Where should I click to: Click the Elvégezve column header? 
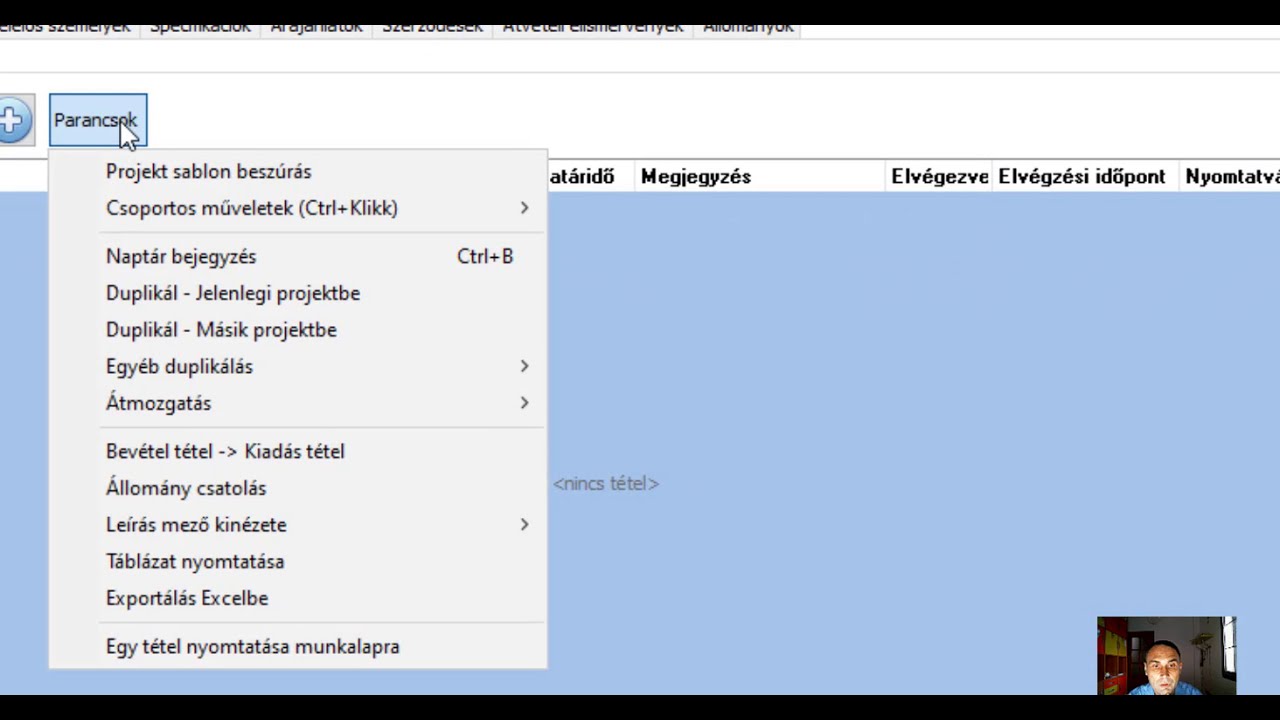(x=939, y=177)
